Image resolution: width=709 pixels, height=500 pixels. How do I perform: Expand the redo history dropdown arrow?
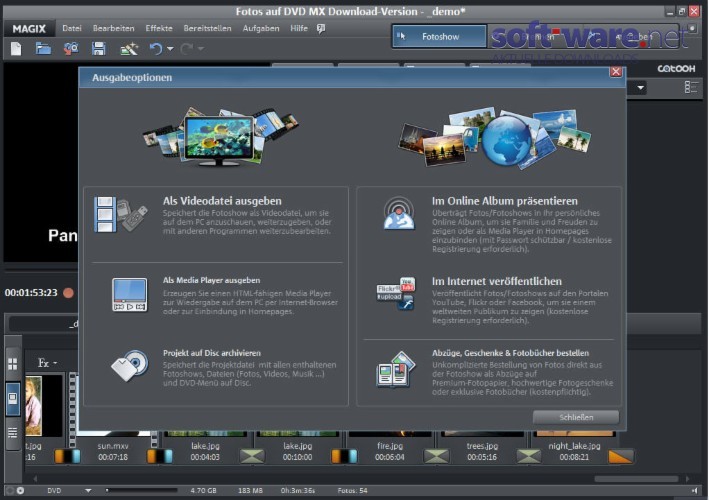(x=201, y=48)
